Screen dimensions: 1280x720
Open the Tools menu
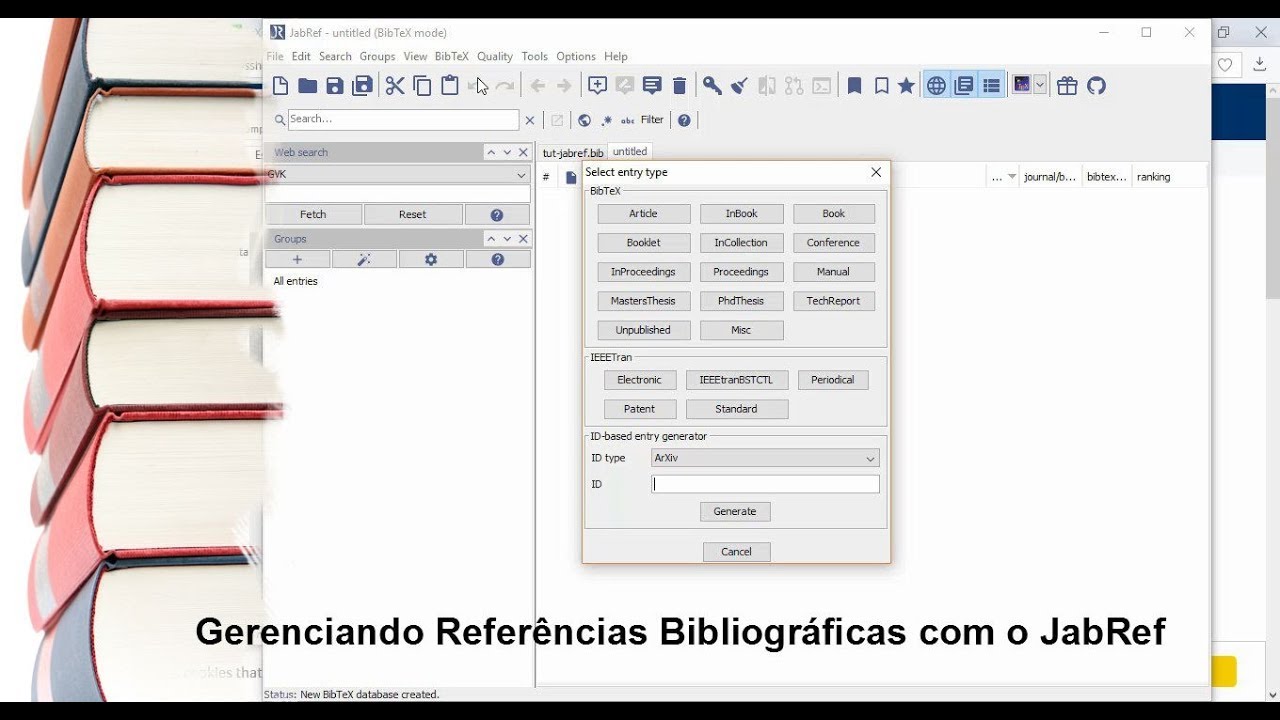[534, 57]
